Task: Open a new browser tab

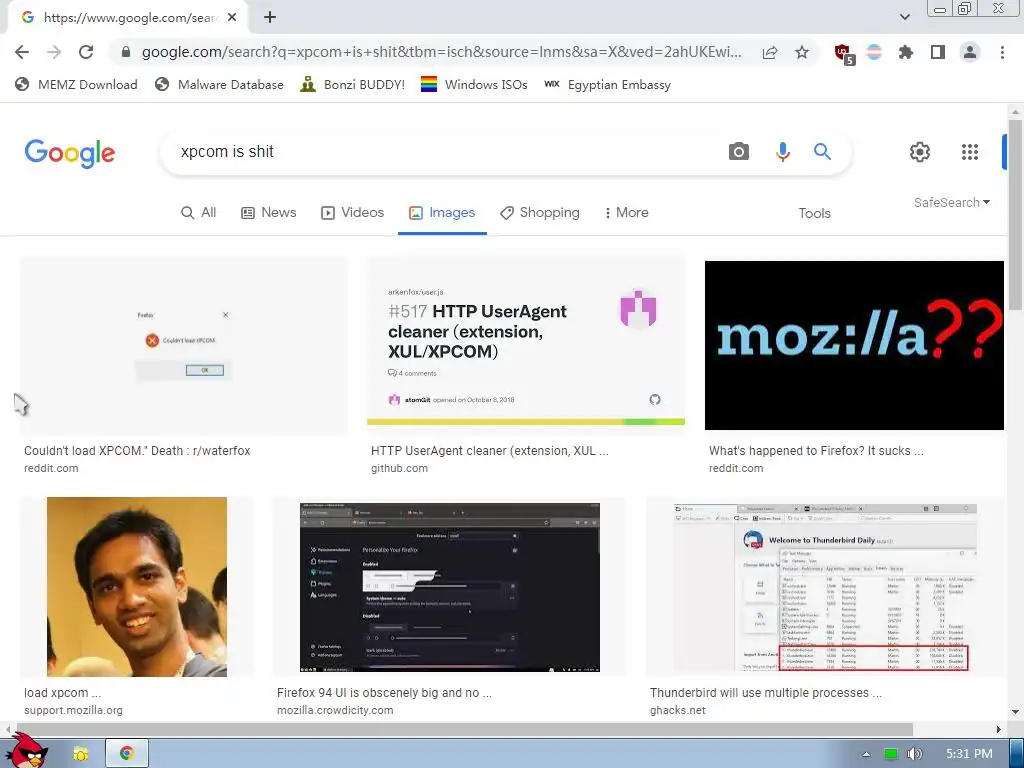Action: pyautogui.click(x=270, y=18)
